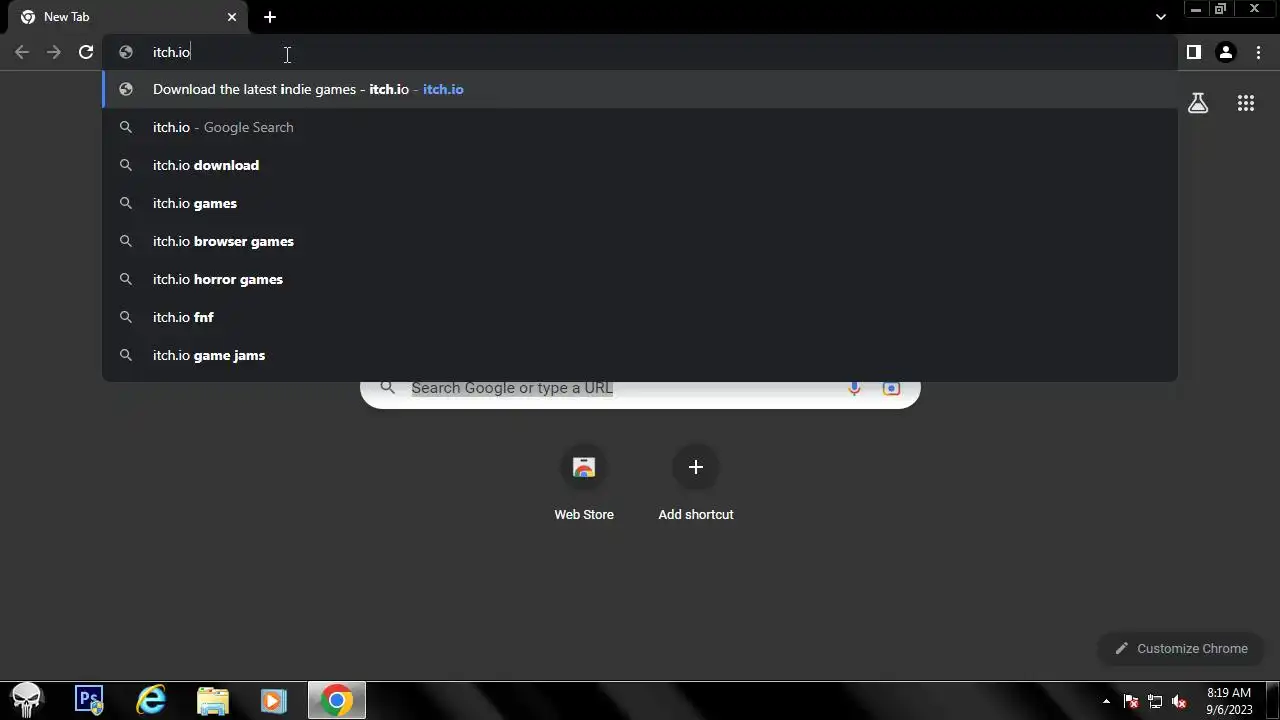This screenshot has width=1280, height=720.
Task: Open the media player in the taskbar
Action: coord(274,700)
